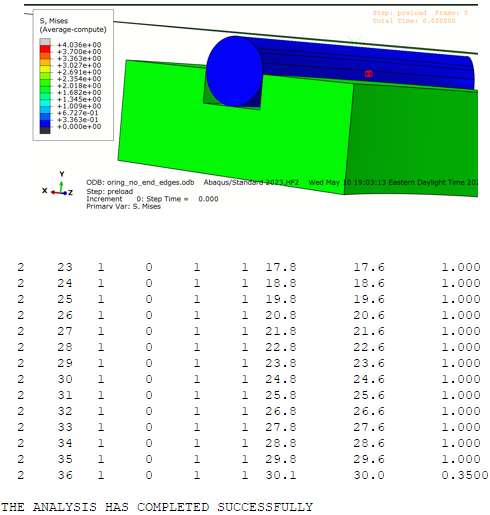Click the +4.036e+00 maximum legend value
The width and height of the screenshot is (490, 515).
coord(79,45)
